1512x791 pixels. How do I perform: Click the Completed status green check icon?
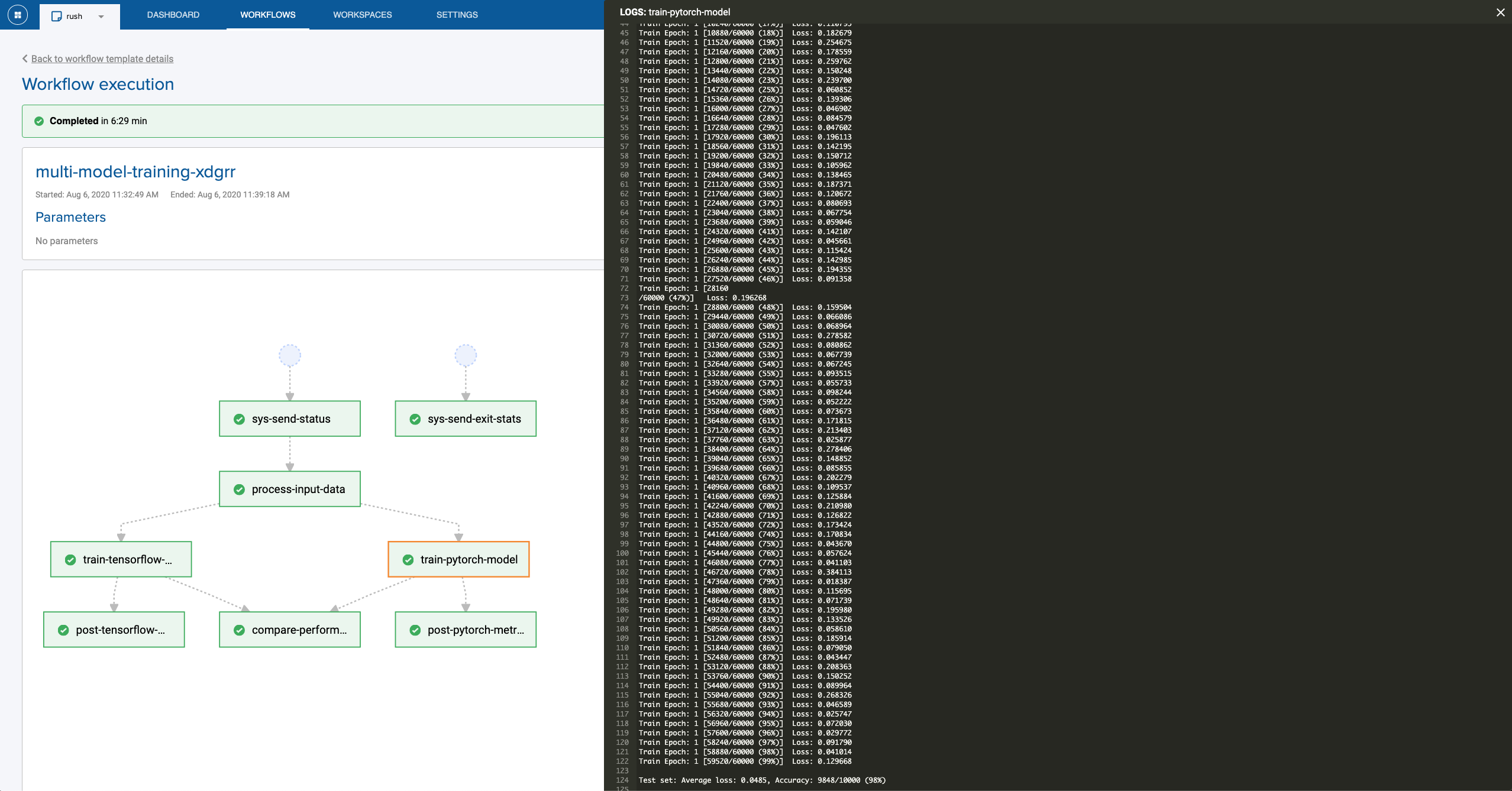39,121
